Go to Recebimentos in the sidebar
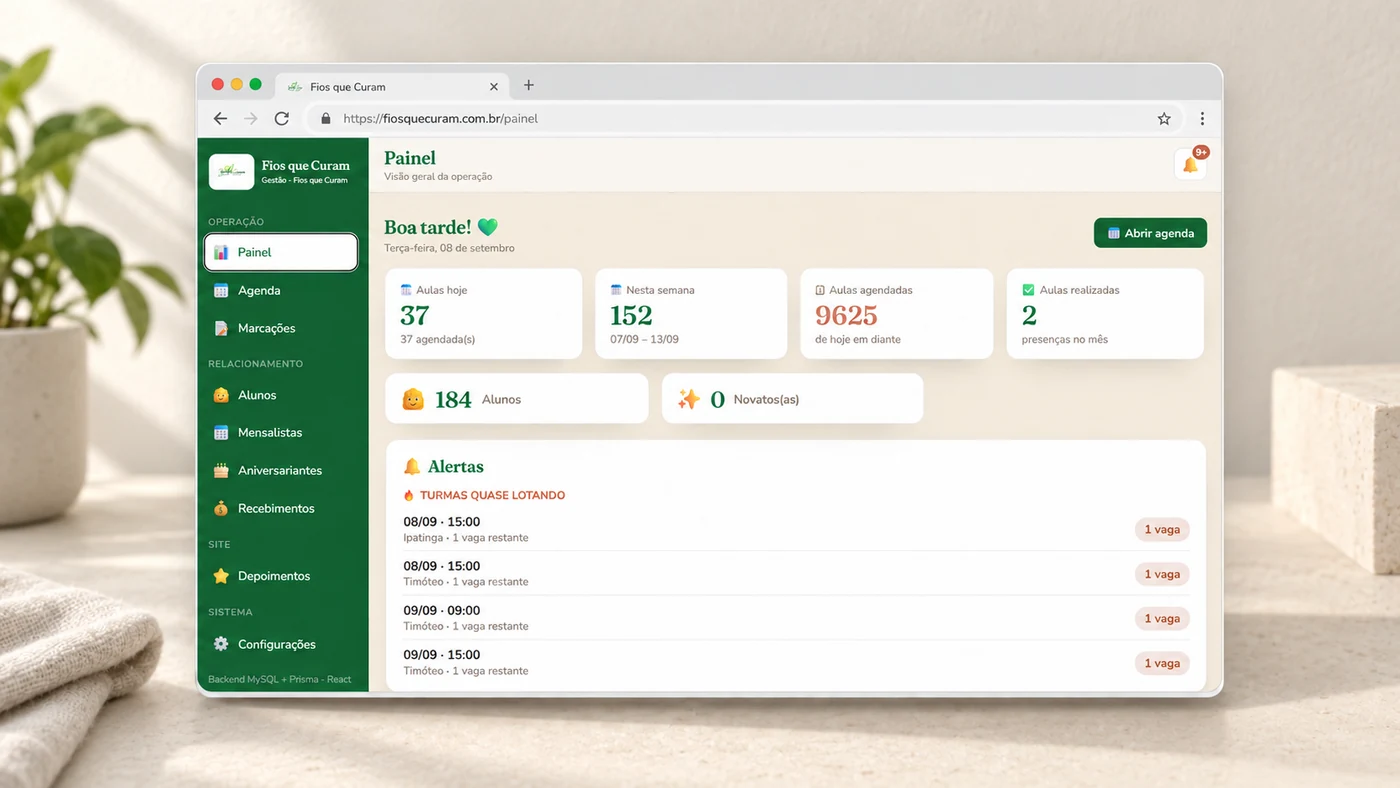Image resolution: width=1400 pixels, height=788 pixels. click(281, 508)
